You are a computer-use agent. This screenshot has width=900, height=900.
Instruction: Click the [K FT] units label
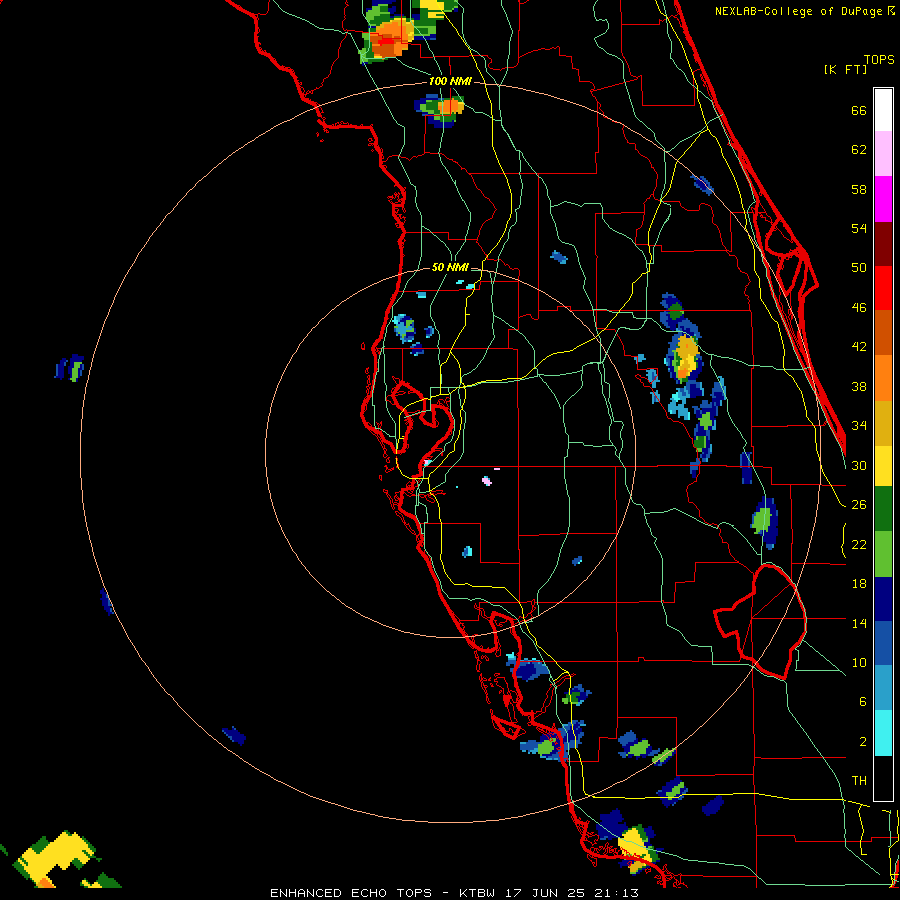pyautogui.click(x=845, y=69)
